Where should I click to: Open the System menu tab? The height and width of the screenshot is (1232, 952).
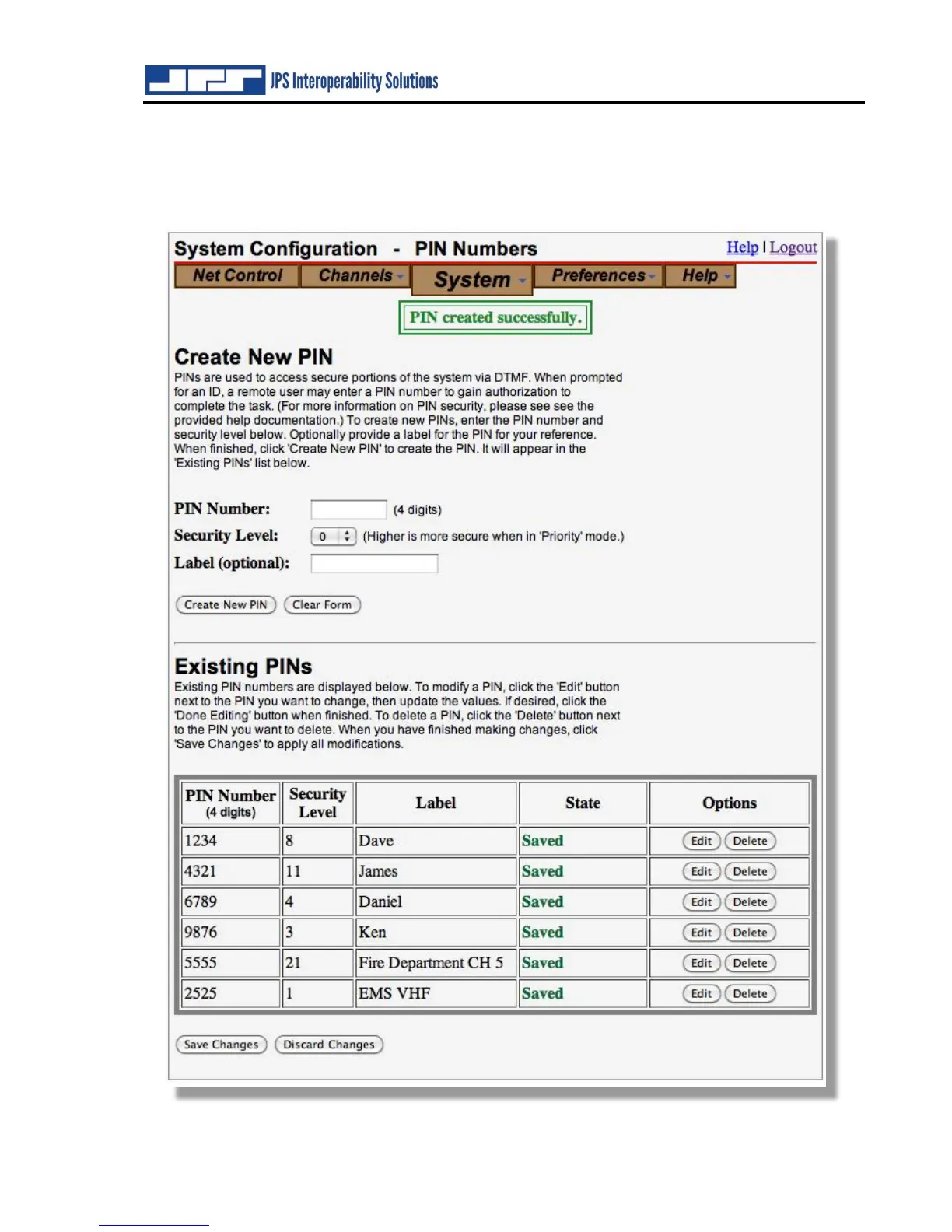coord(472,280)
